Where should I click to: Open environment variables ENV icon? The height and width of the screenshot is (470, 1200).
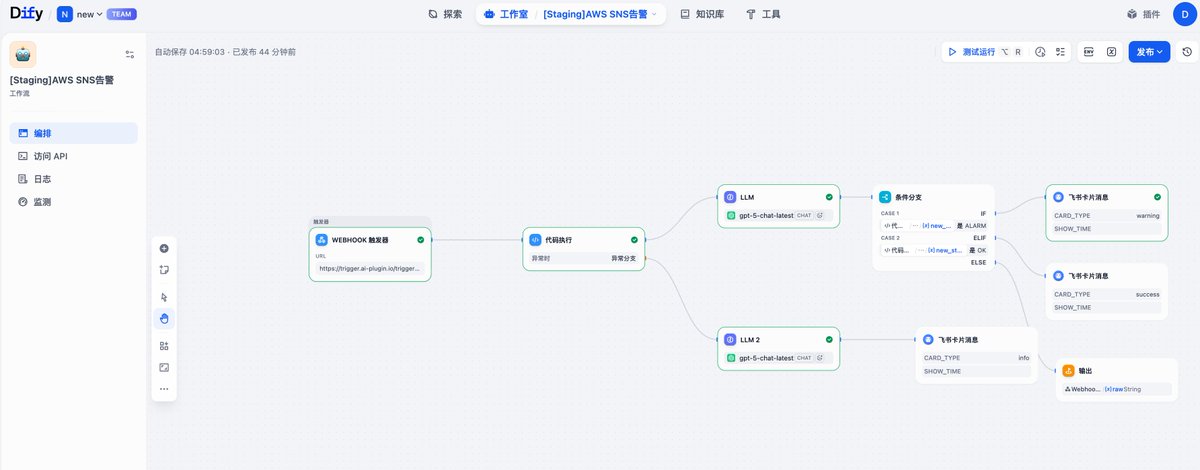[x=1089, y=51]
